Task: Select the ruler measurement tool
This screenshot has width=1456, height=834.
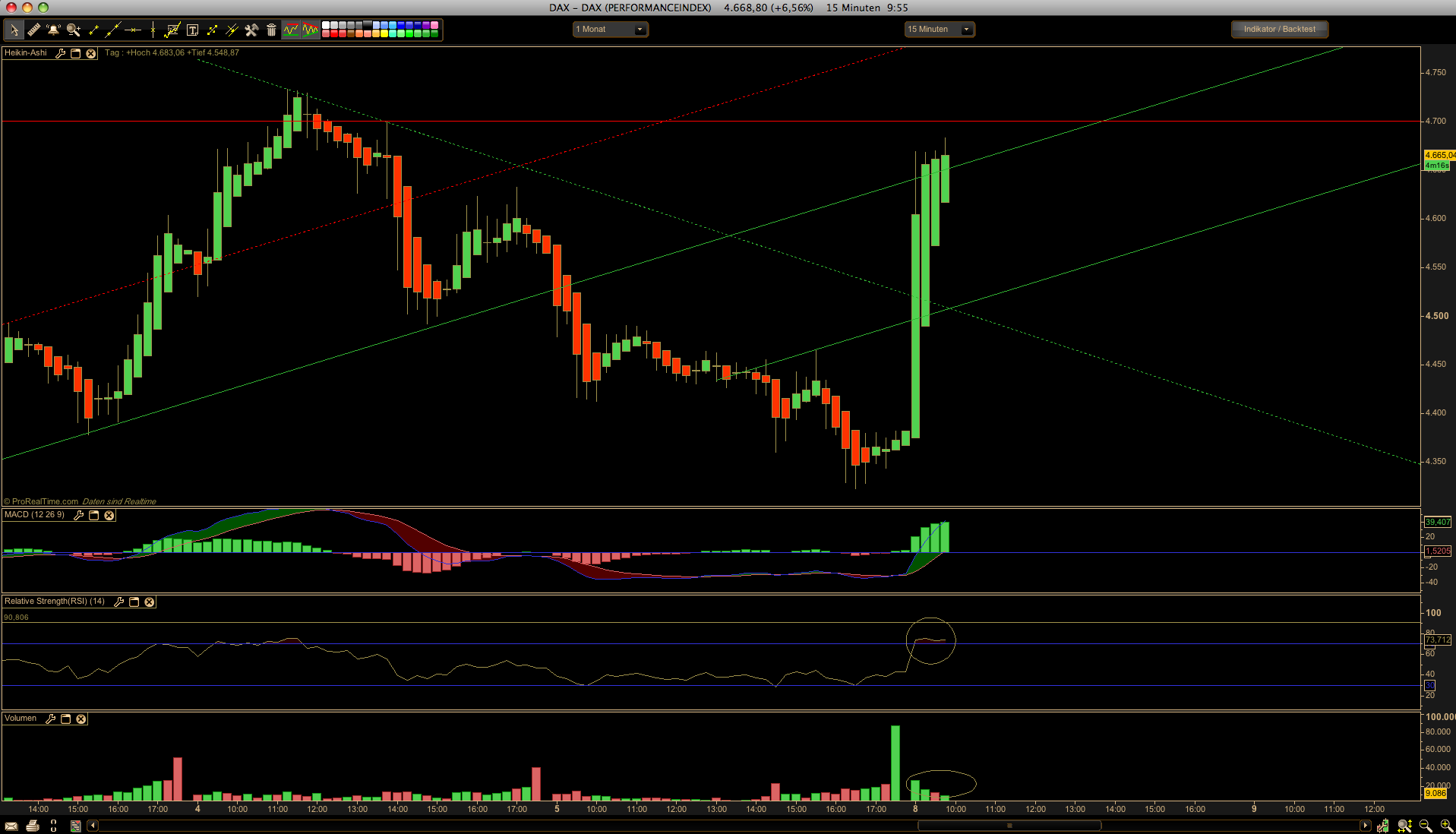Action: click(x=33, y=30)
